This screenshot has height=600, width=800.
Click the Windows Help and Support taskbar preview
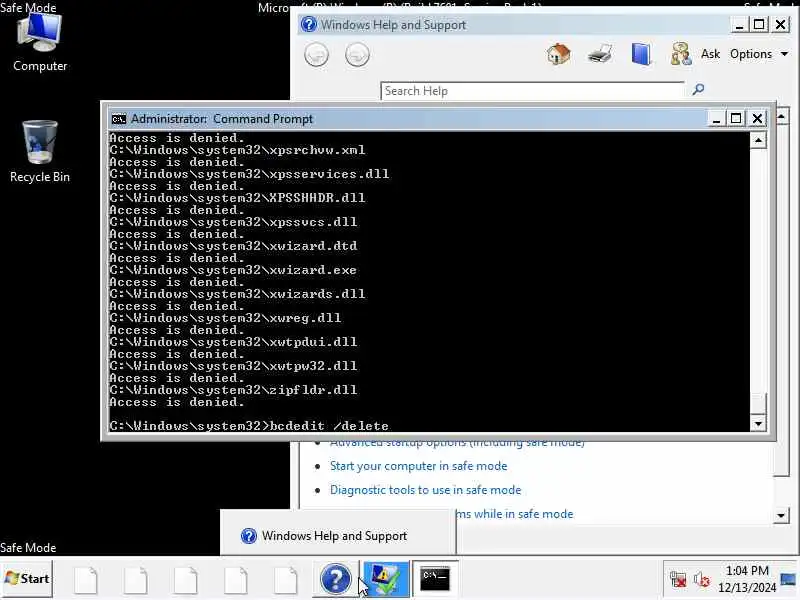click(338, 534)
